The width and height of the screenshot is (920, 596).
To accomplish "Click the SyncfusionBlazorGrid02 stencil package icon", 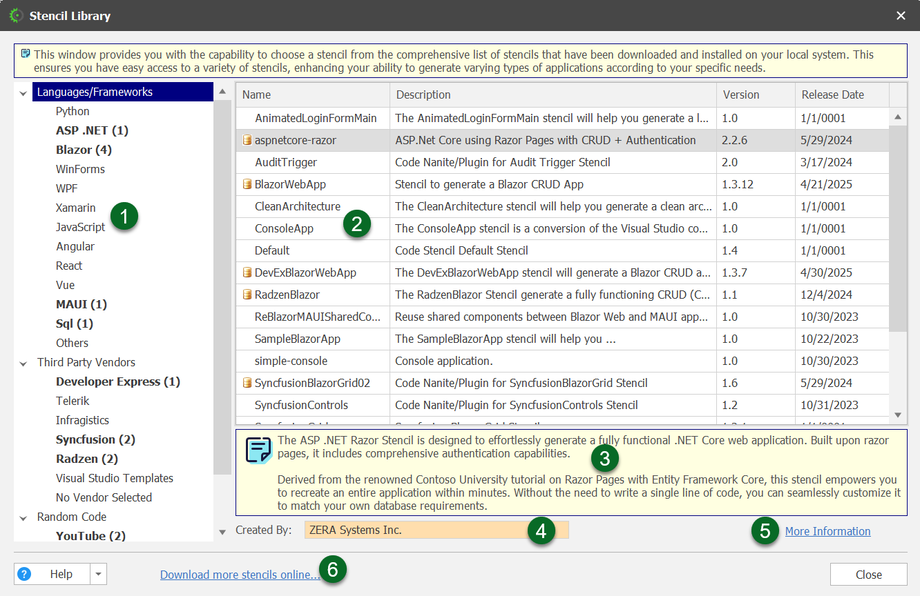I will (x=247, y=383).
